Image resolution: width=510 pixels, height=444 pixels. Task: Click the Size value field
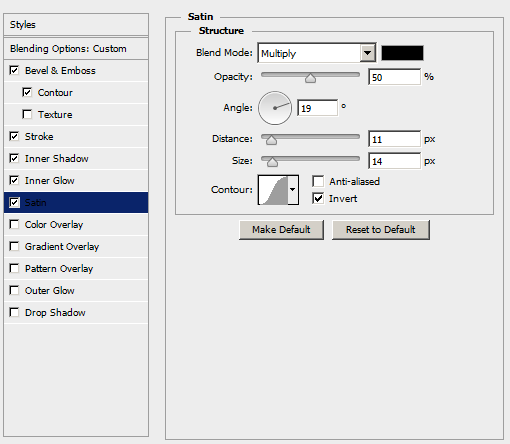pos(394,161)
